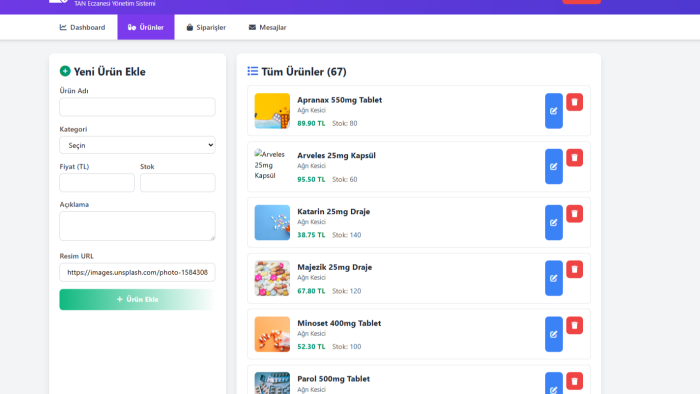Click the Arveles broken image thumbnail
Viewport: 700px width, 394px height.
point(271,165)
